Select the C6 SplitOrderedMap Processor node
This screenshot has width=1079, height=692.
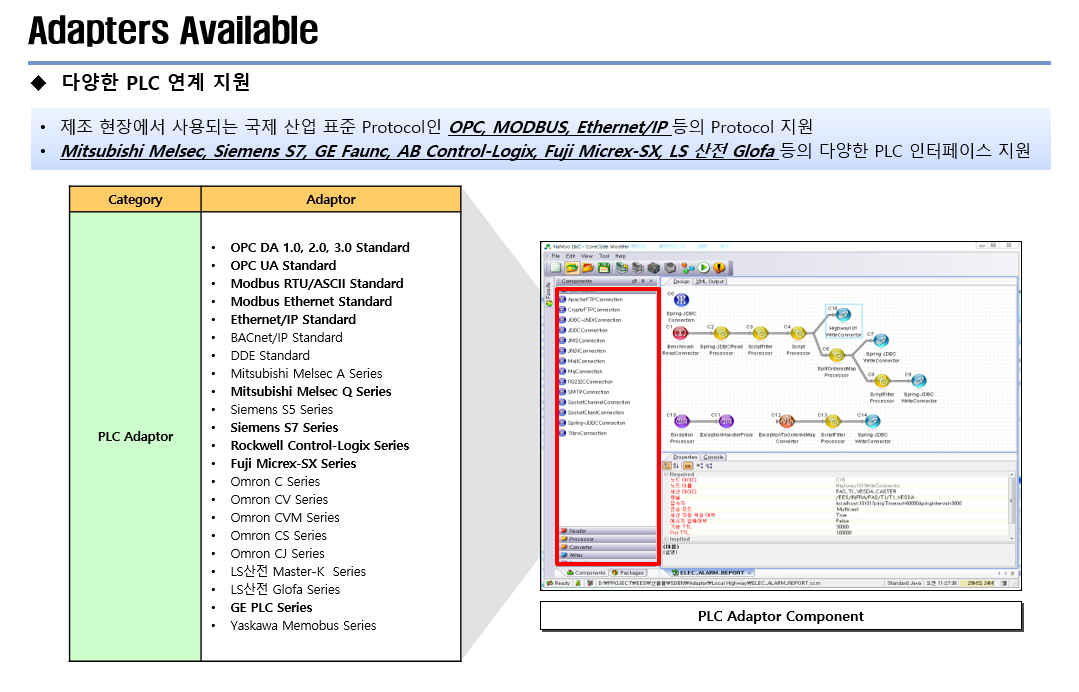(836, 355)
